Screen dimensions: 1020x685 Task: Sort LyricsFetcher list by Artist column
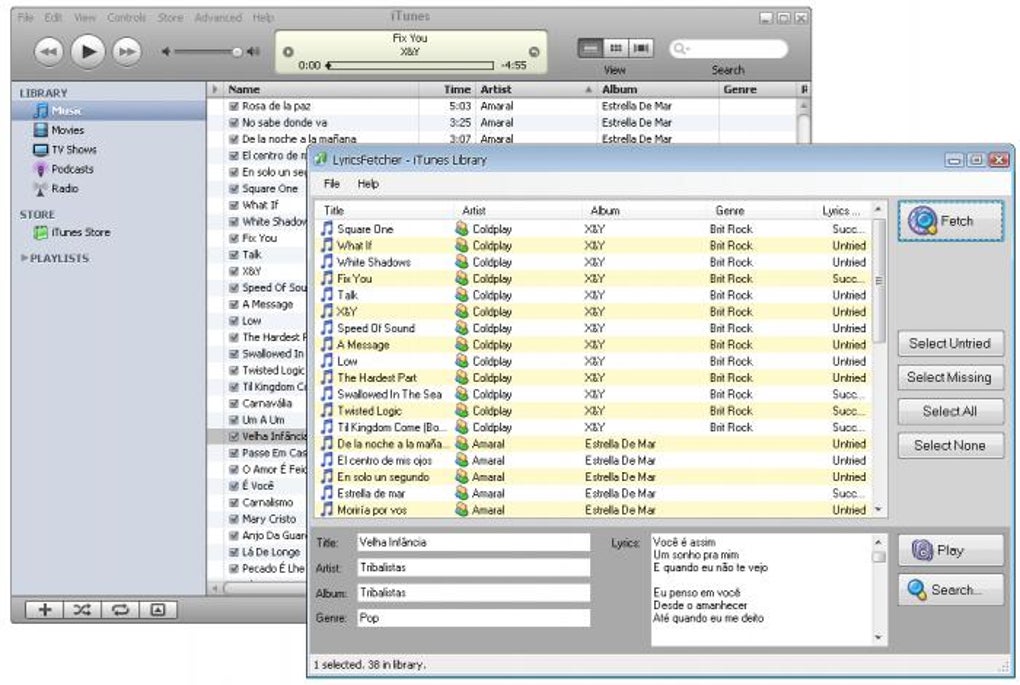518,211
